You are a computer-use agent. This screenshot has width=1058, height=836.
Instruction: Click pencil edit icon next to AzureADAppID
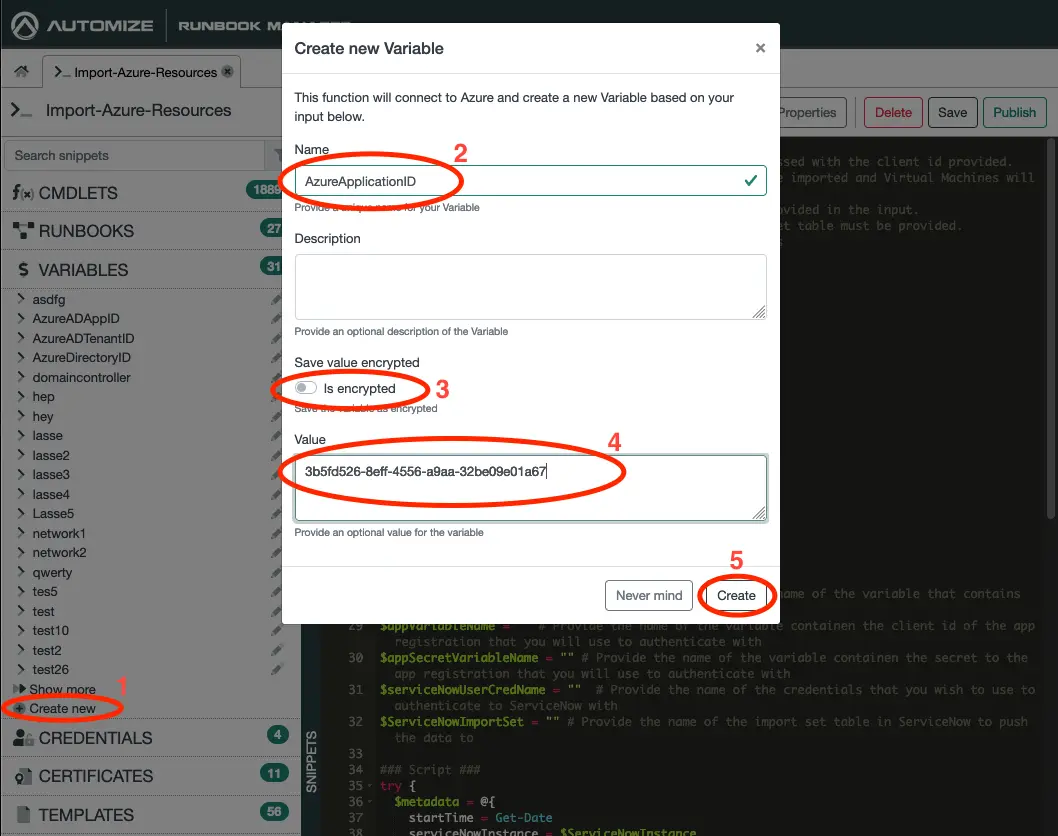[x=276, y=319]
